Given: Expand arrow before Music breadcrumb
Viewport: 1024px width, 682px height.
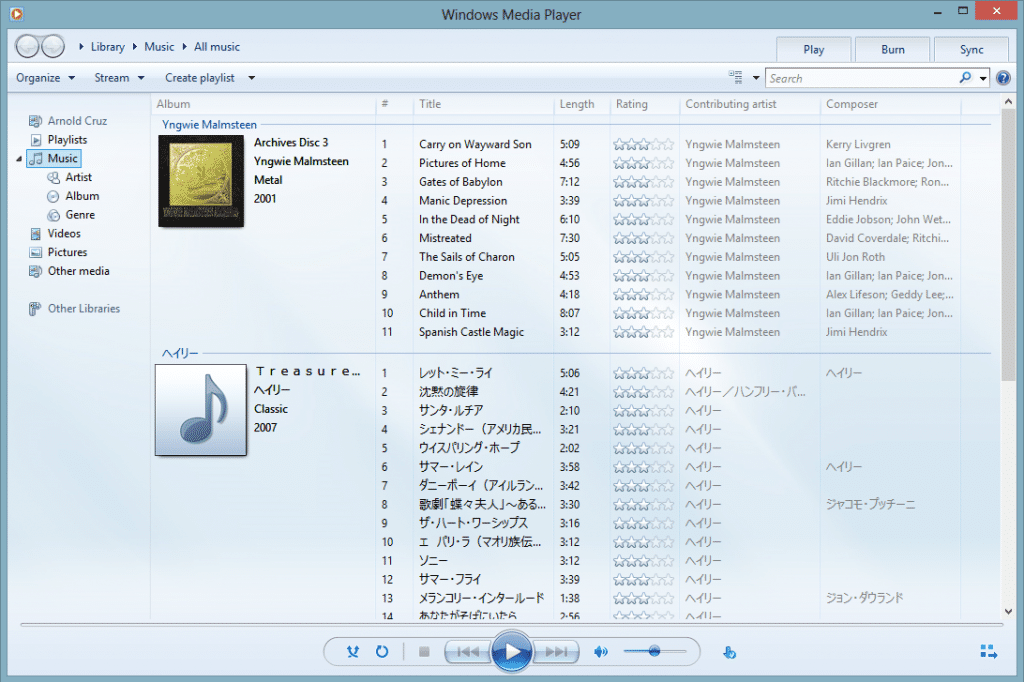Looking at the screenshot, I should pos(135,47).
